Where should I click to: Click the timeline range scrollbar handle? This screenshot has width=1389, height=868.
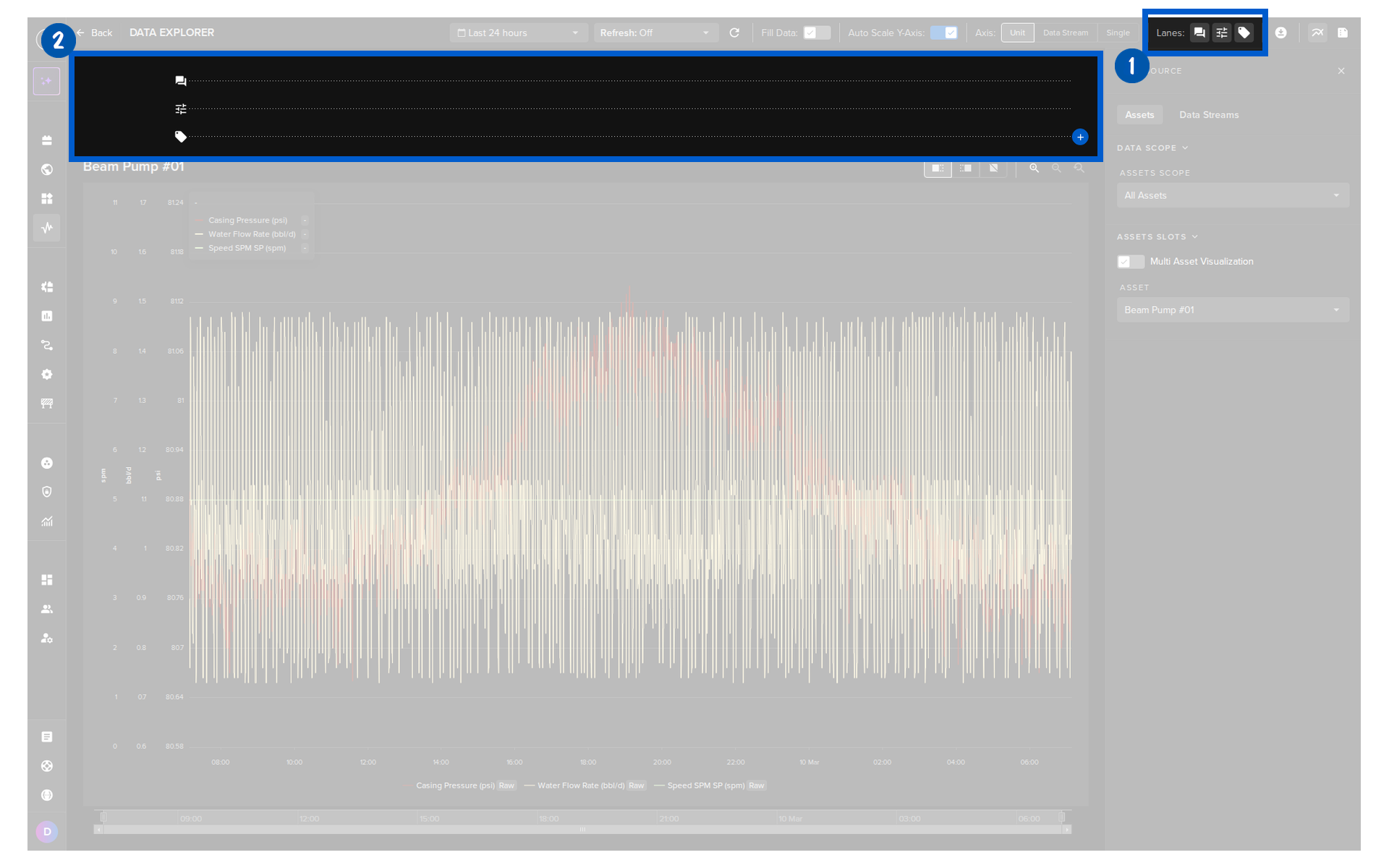(x=582, y=830)
